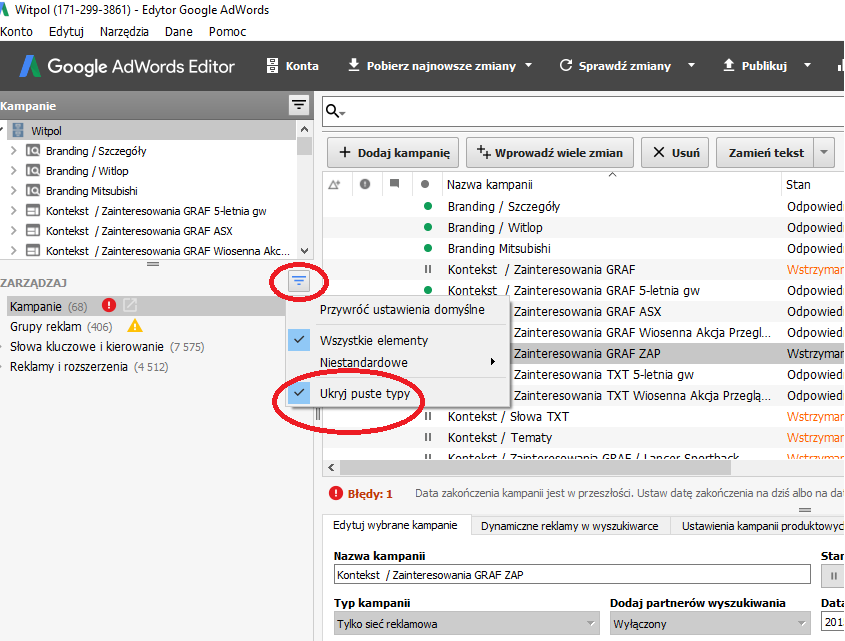Open Narzędzia menu
Viewport: 845px width, 641px height.
pos(124,31)
